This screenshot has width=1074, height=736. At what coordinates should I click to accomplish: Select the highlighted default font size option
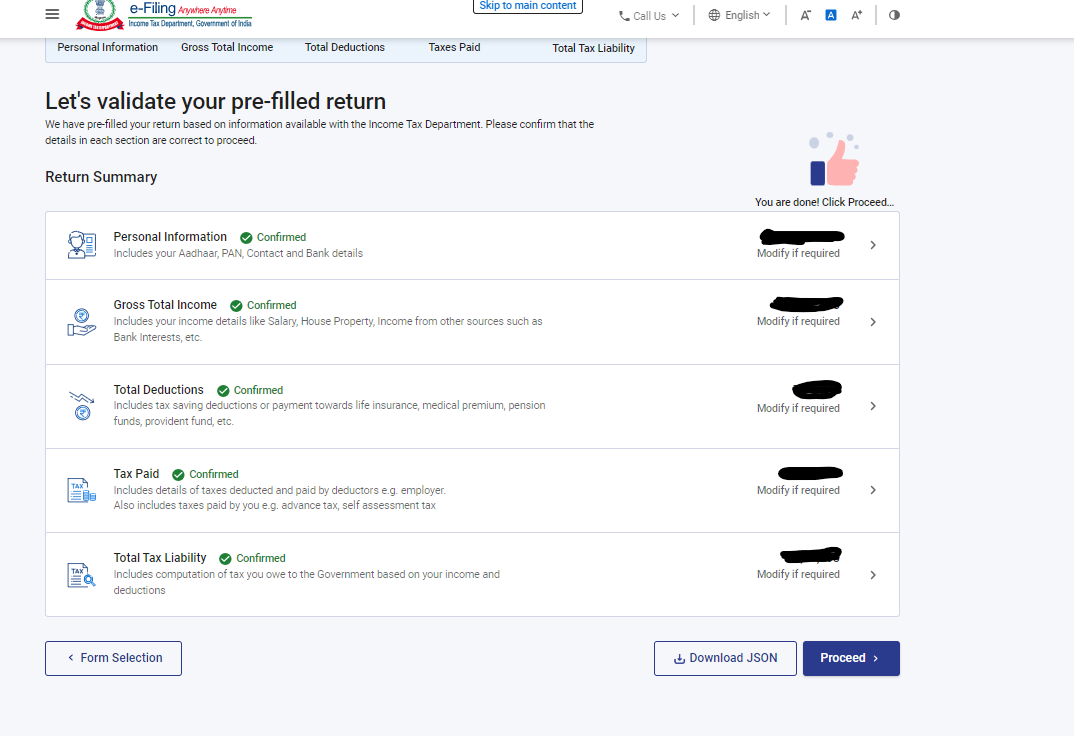tap(831, 14)
